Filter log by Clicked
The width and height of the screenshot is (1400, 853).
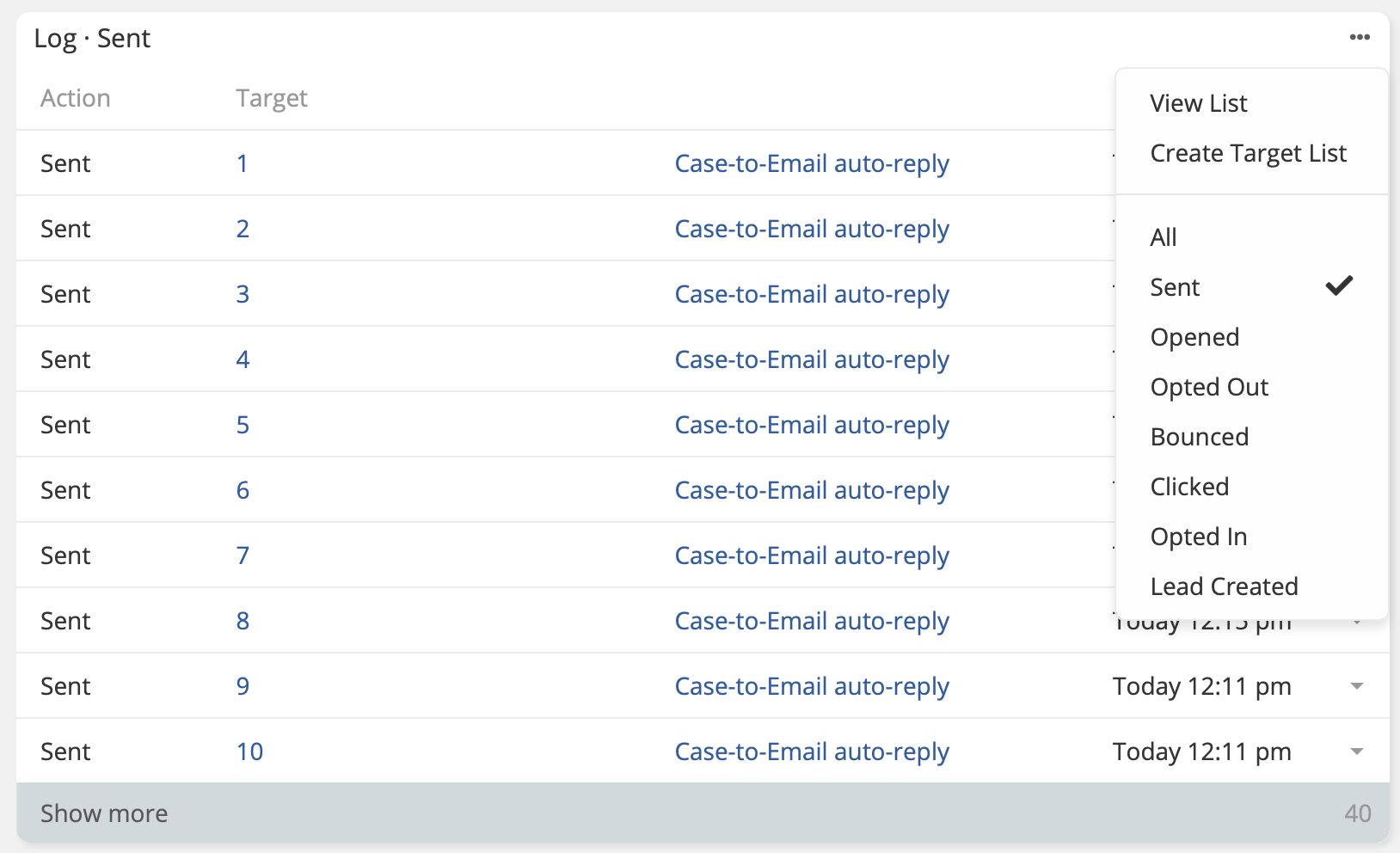click(1189, 487)
